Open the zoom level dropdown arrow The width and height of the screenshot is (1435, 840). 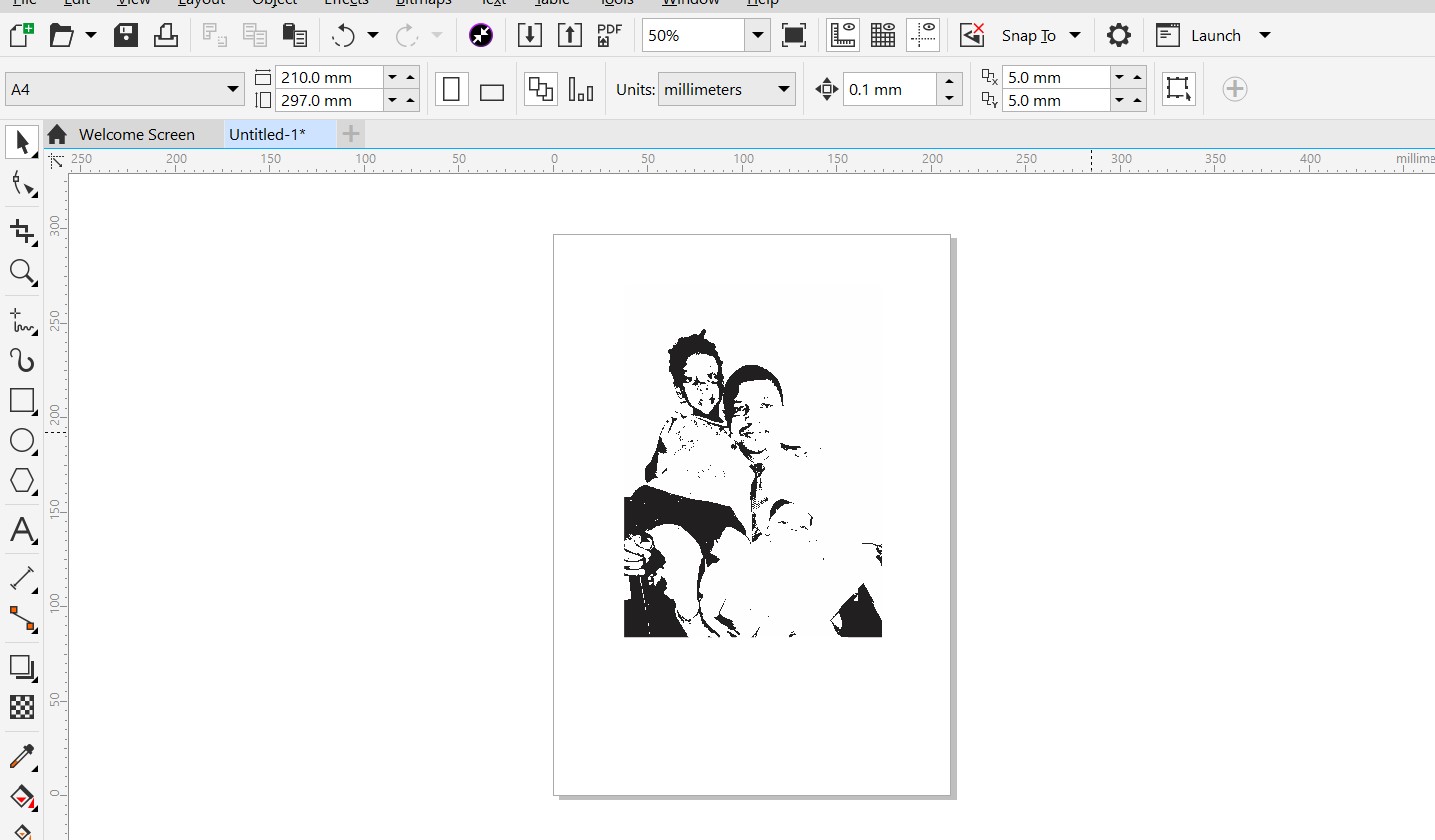pyautogui.click(x=758, y=36)
